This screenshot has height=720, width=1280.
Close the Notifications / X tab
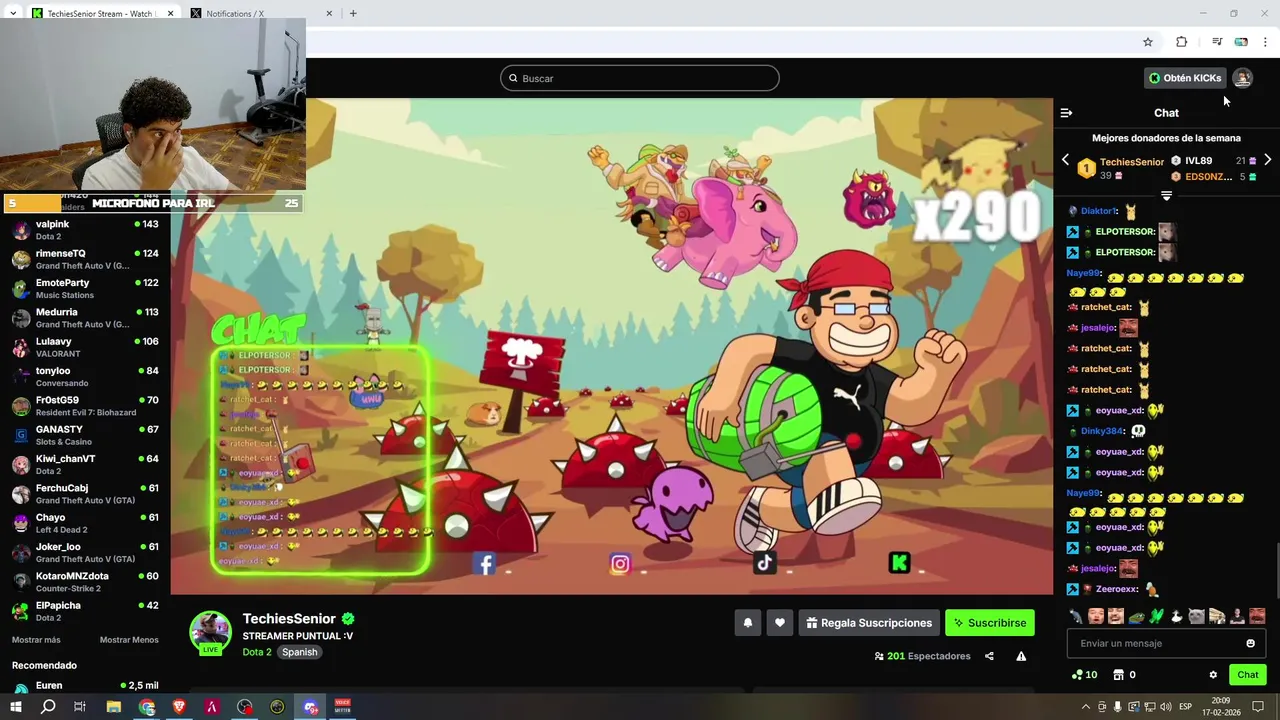pyautogui.click(x=330, y=13)
